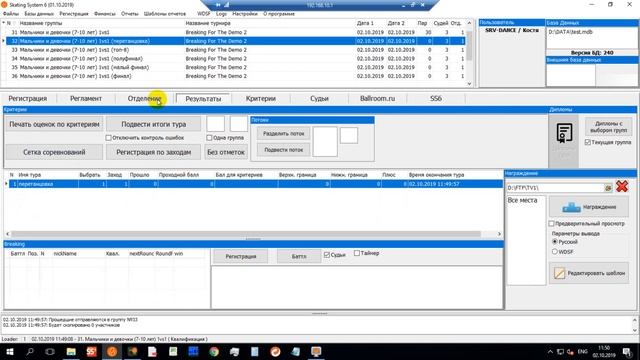Open the remote desktop monitor taskbar icon

pyautogui.click(x=316, y=351)
